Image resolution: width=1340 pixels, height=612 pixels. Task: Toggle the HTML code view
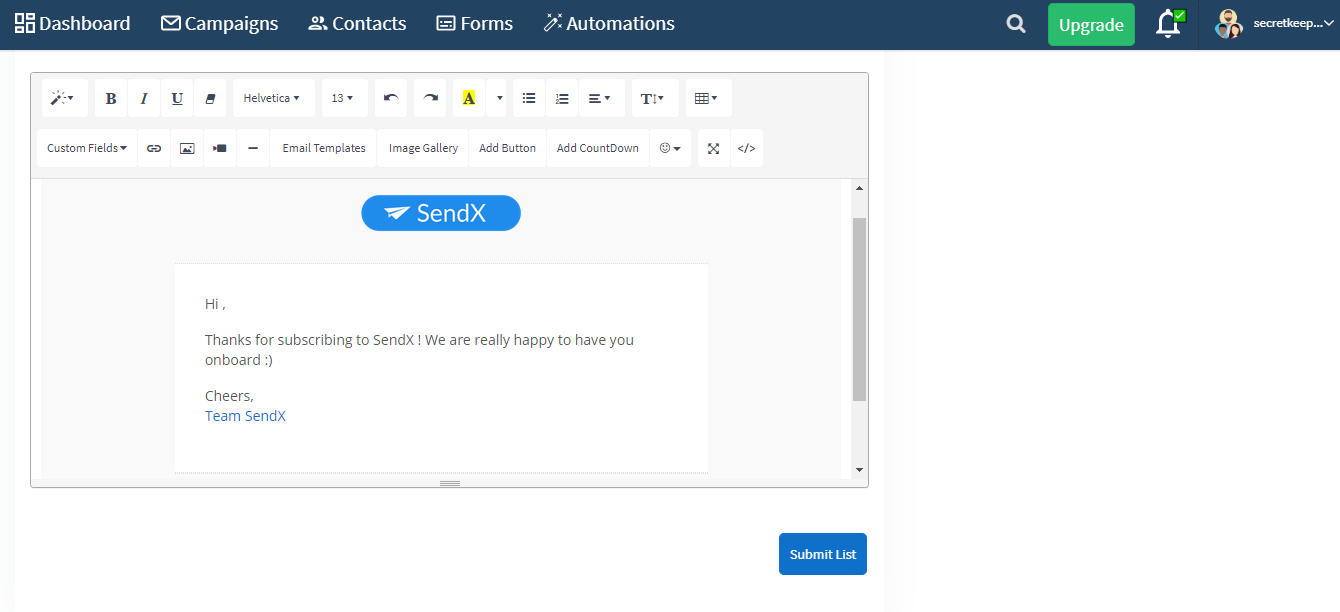tap(746, 148)
